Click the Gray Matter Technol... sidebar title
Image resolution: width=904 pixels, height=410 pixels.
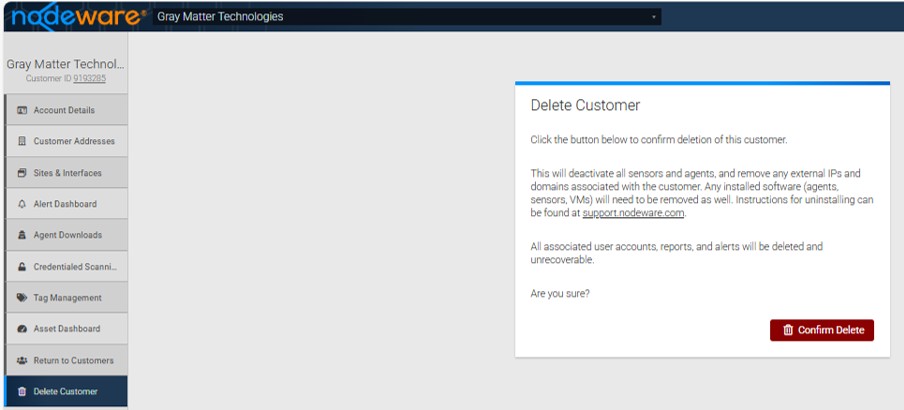point(65,64)
